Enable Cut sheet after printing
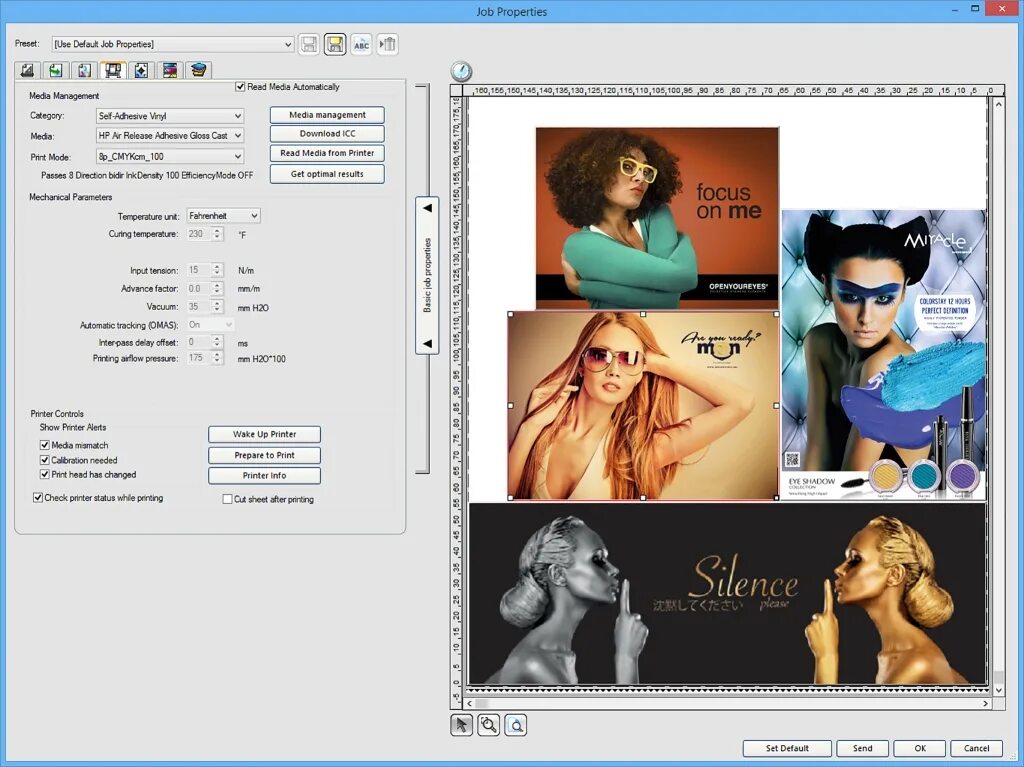This screenshot has height=767, width=1024. point(227,499)
